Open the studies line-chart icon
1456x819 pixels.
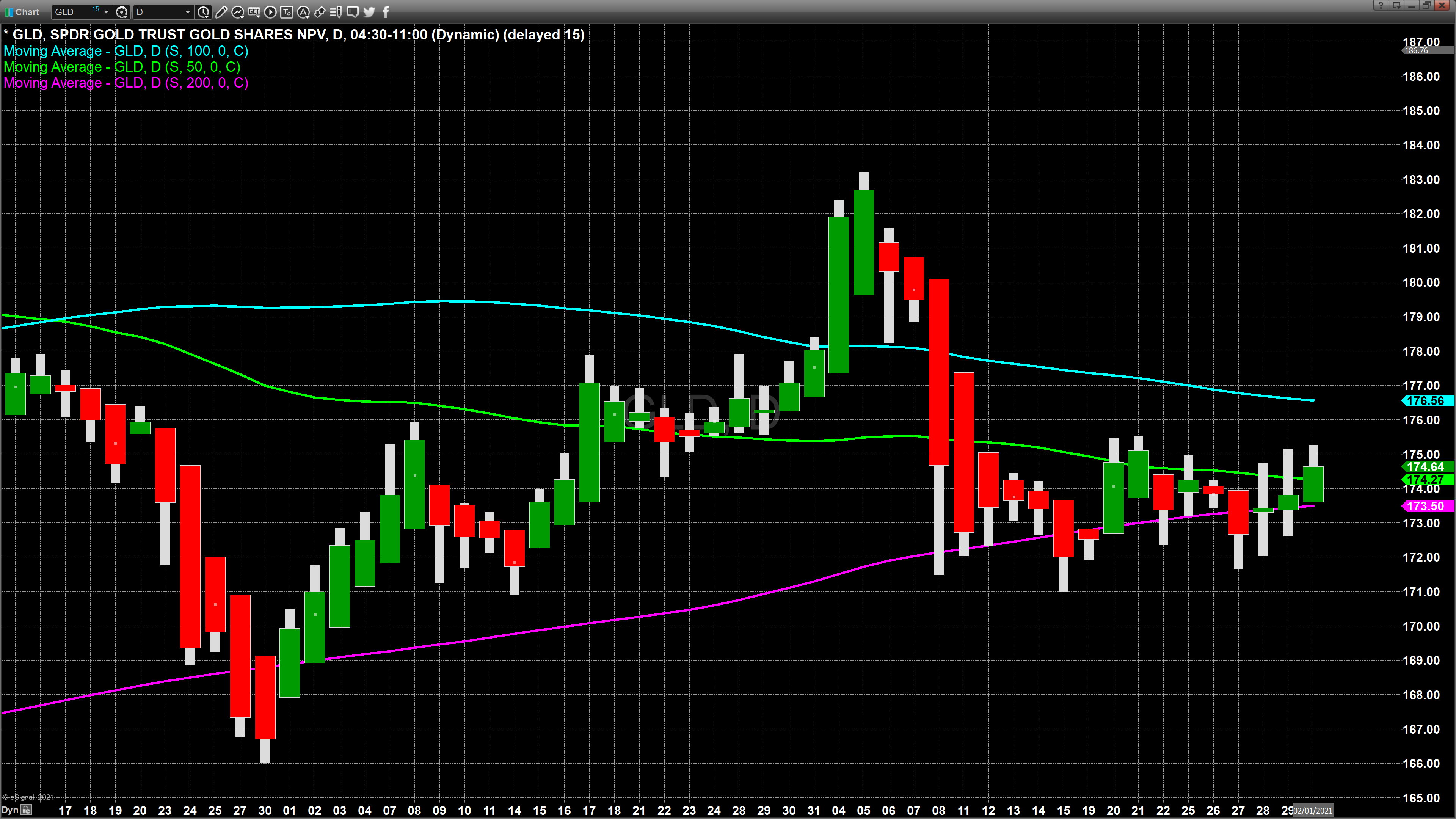click(238, 12)
